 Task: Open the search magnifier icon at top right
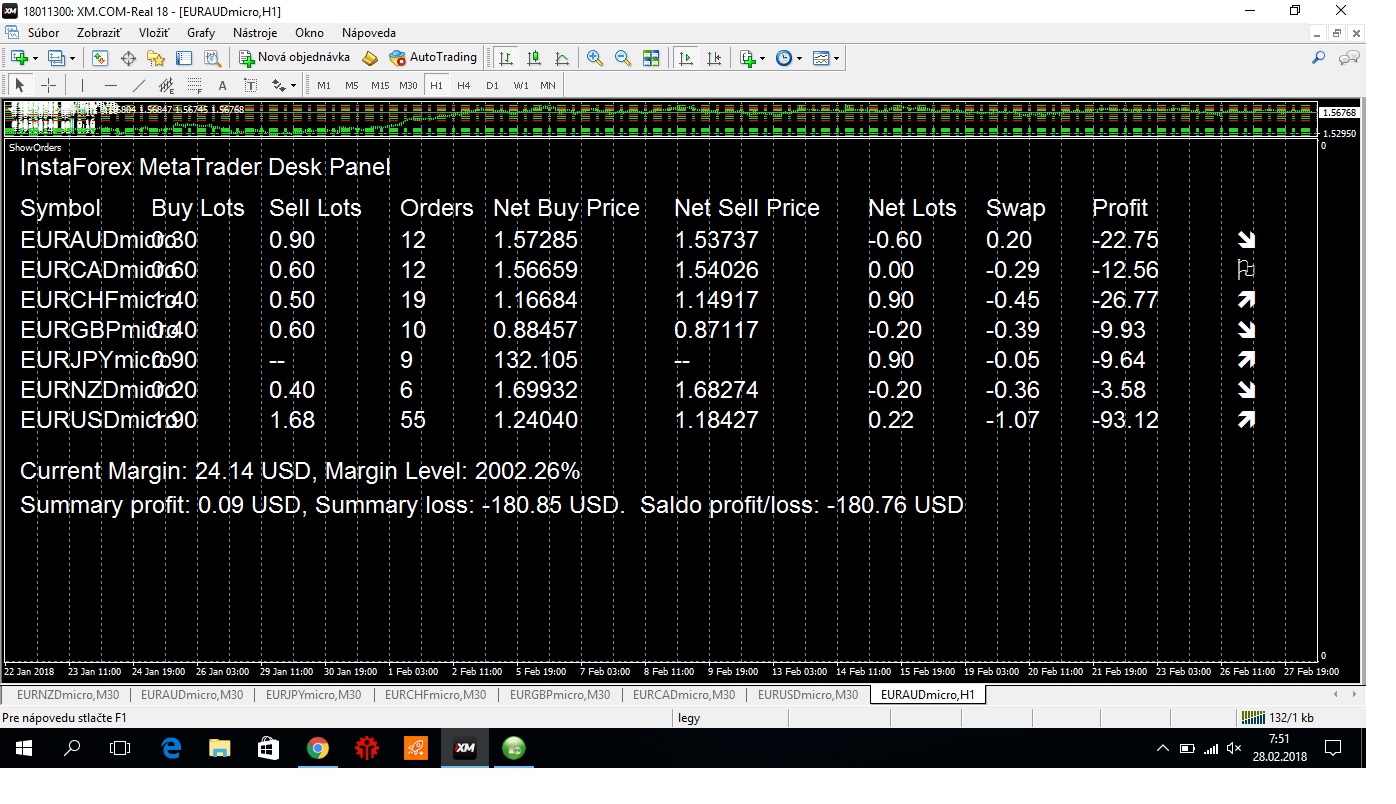[1319, 58]
